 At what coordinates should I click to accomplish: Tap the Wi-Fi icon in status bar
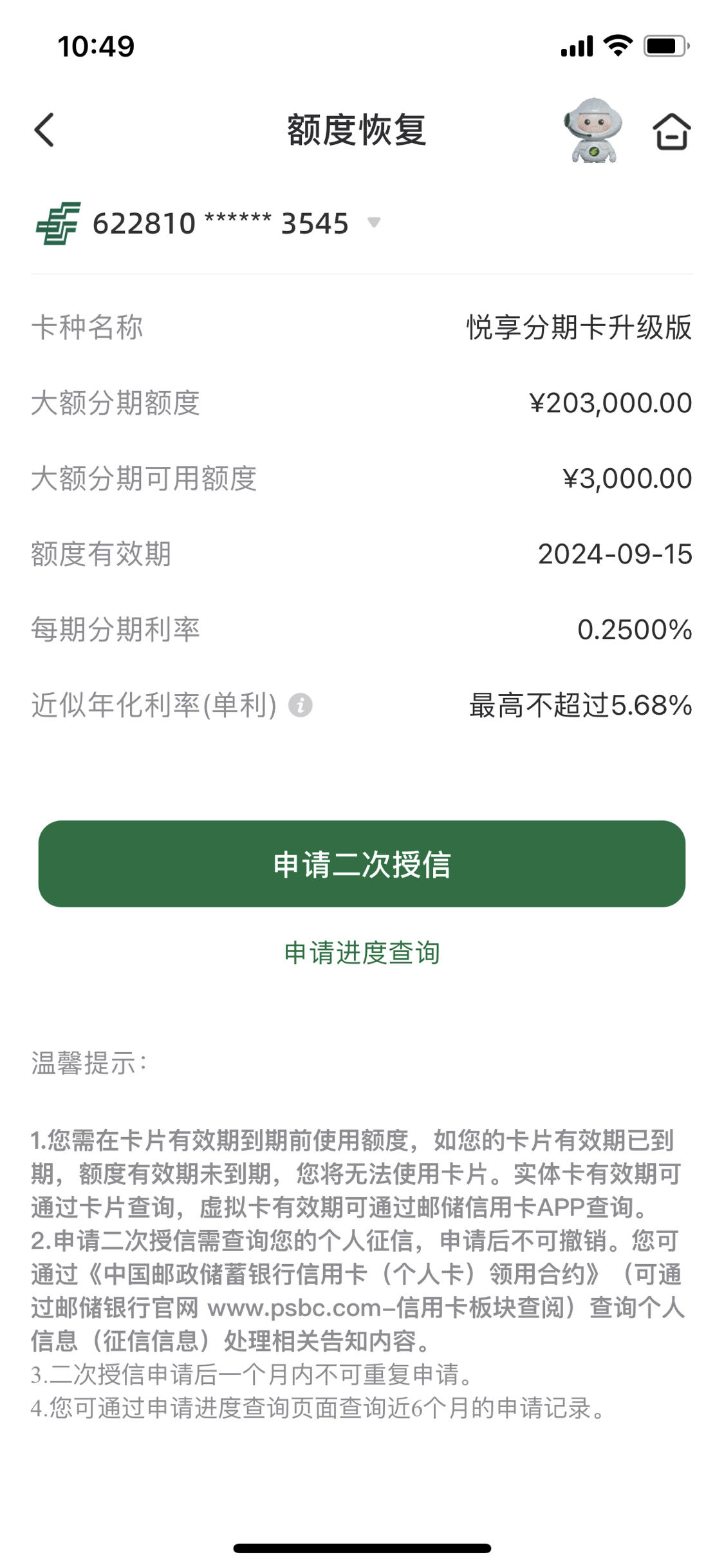coord(618,46)
